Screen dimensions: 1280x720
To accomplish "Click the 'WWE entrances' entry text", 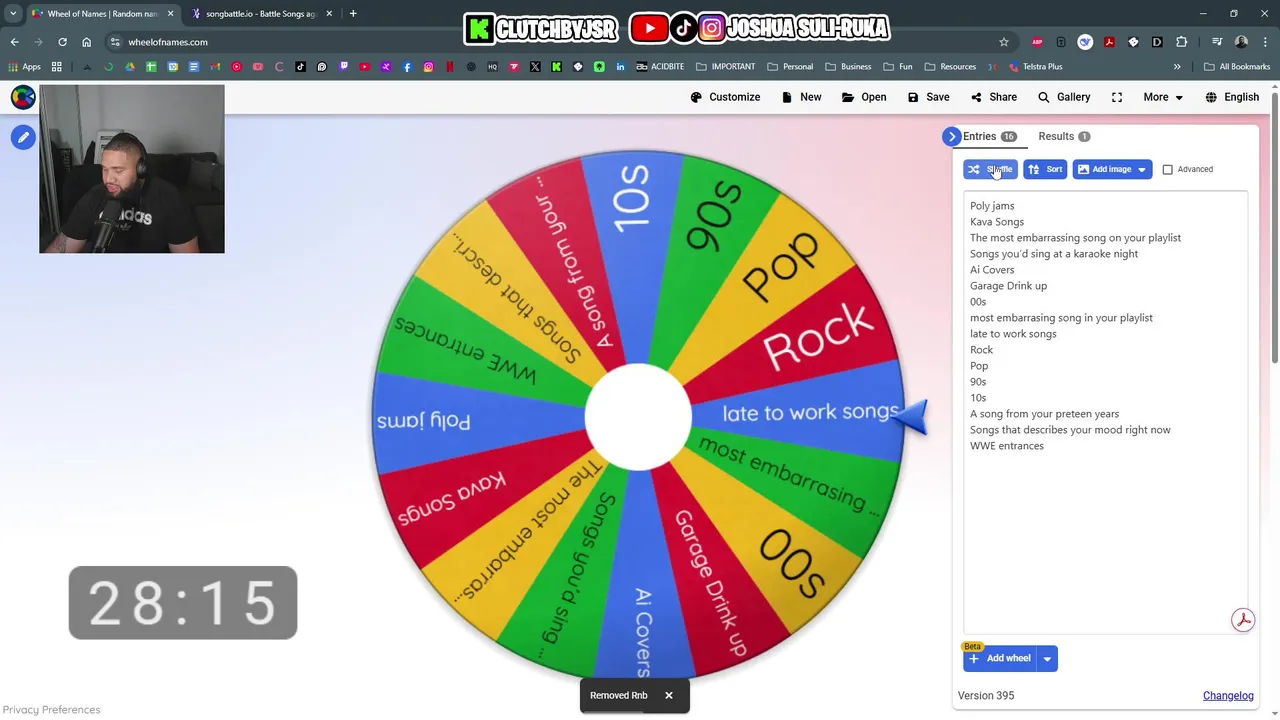I will [1006, 445].
